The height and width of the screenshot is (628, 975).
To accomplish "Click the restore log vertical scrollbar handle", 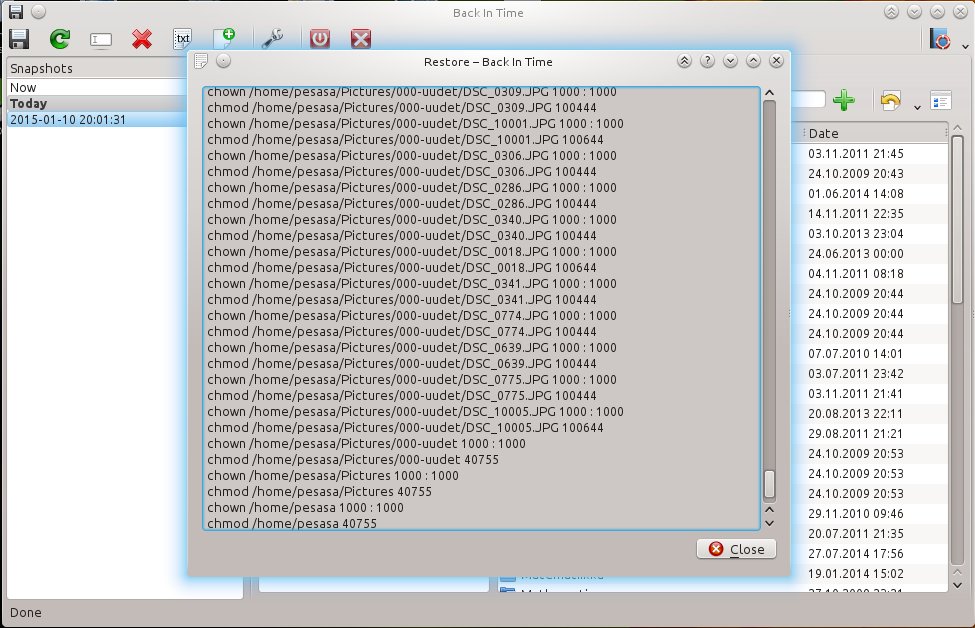I will [769, 484].
